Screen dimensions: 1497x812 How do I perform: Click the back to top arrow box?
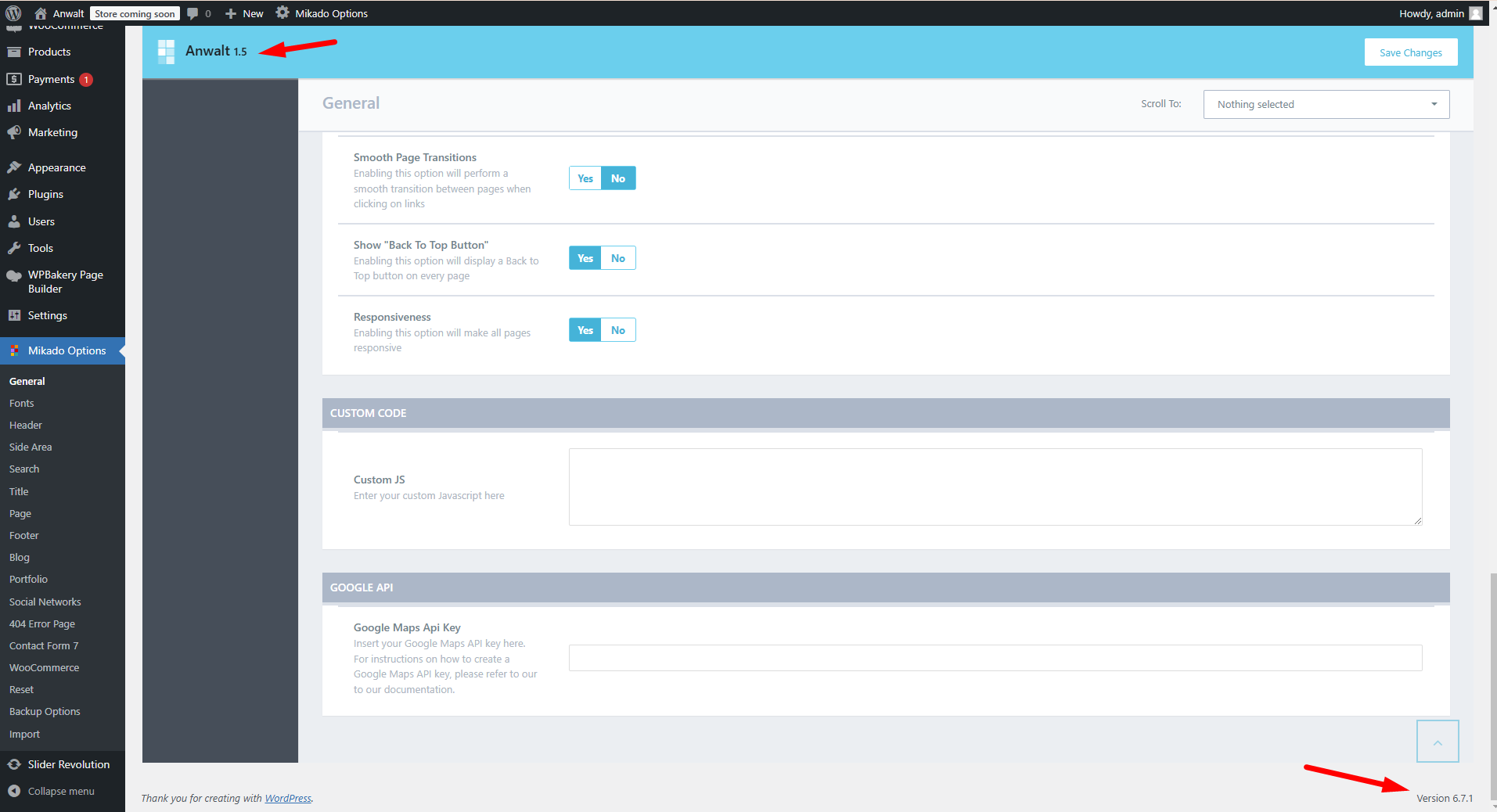point(1438,741)
